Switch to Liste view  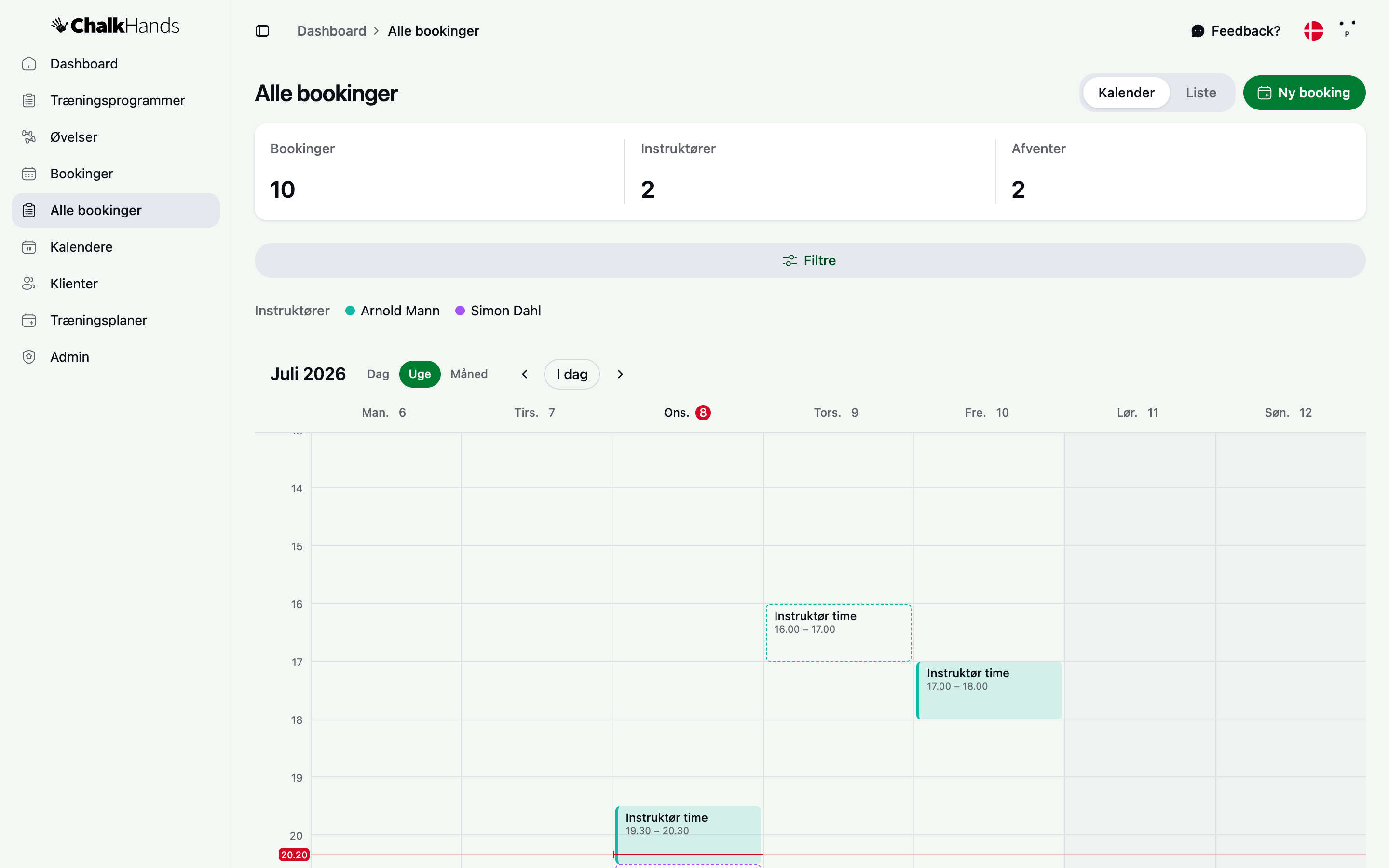pos(1201,93)
